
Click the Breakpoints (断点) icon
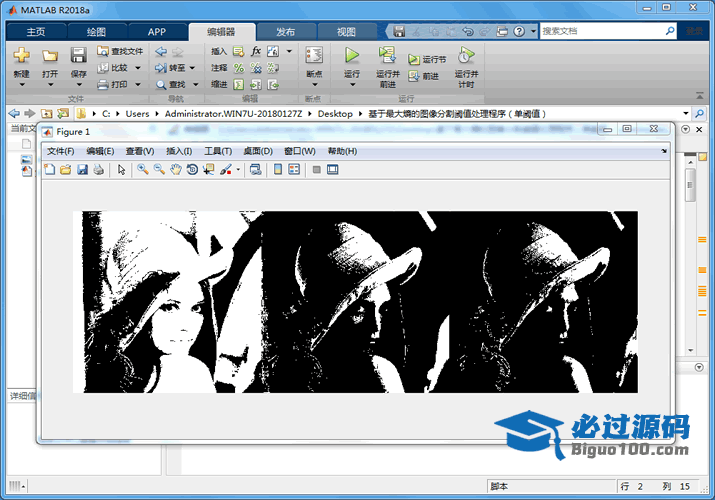(x=314, y=55)
